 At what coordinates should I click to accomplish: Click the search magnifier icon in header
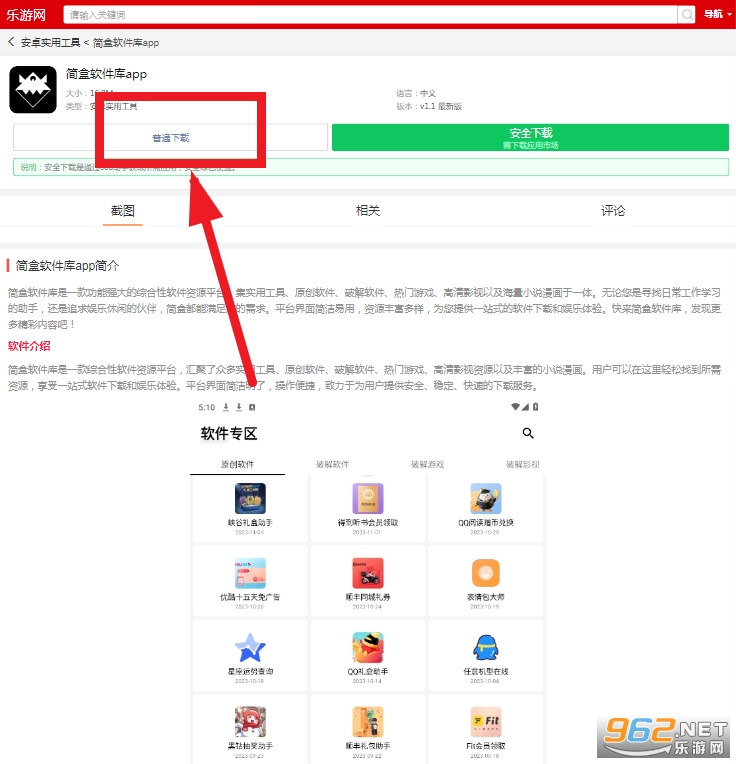pos(687,15)
